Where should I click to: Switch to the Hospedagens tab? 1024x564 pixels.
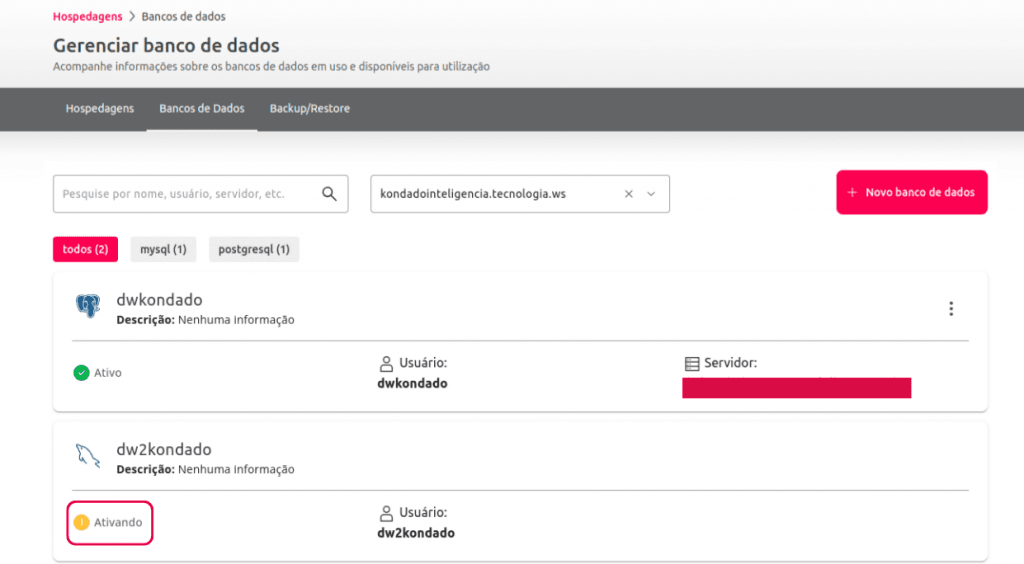click(x=99, y=108)
